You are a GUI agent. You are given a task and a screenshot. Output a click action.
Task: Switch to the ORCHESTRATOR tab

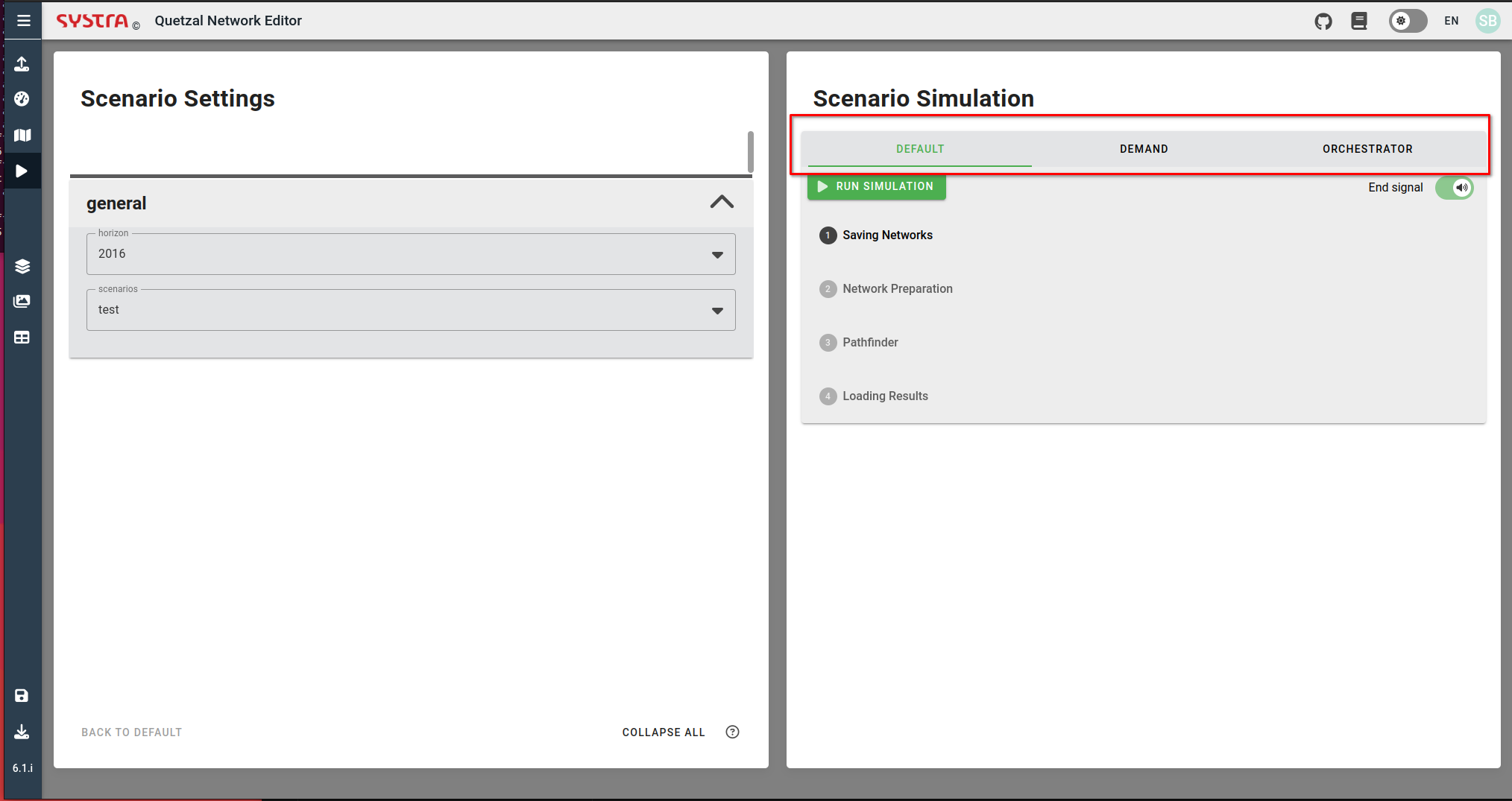(x=1367, y=149)
